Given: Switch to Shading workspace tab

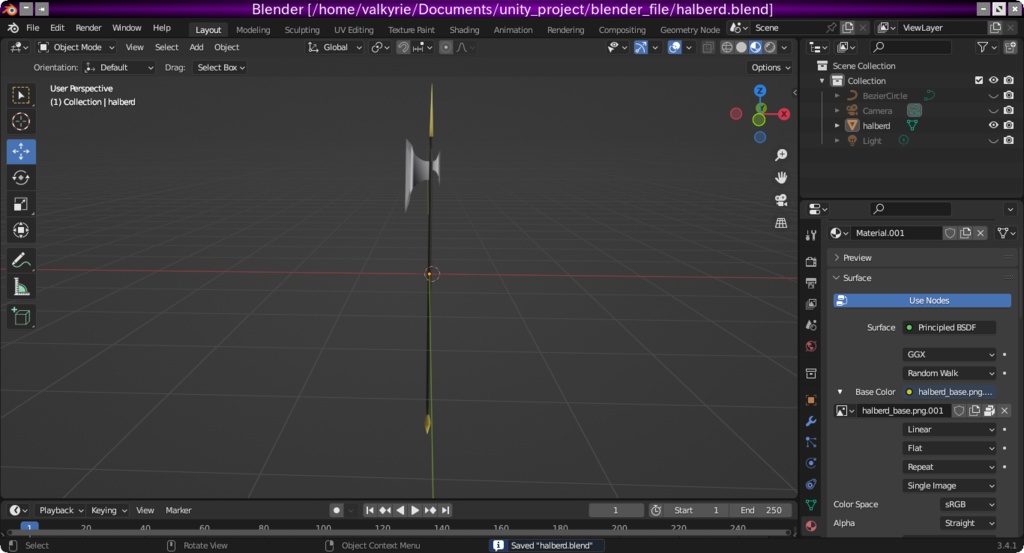Looking at the screenshot, I should tap(464, 29).
